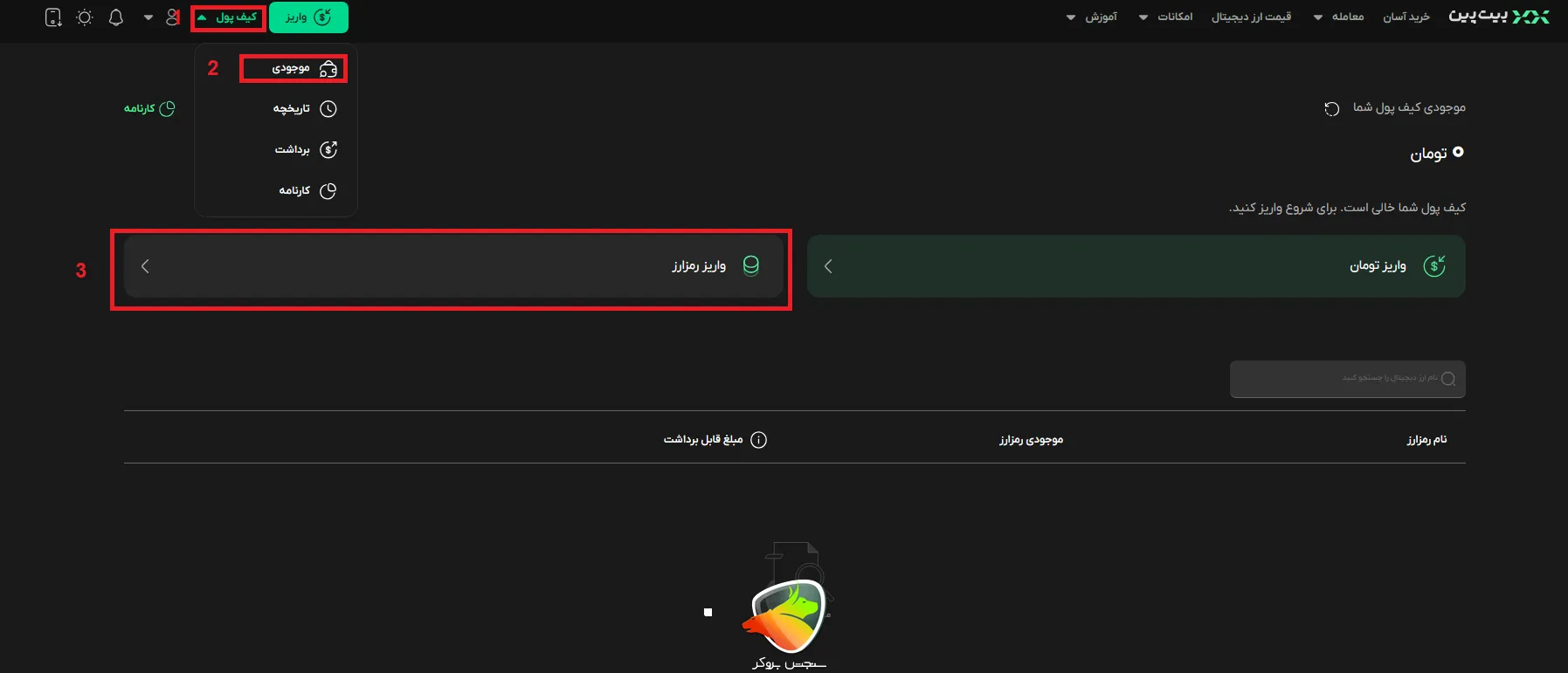Click the موجودی کیف پول شما heading
The width and height of the screenshot is (1568, 673).
coord(1409,107)
